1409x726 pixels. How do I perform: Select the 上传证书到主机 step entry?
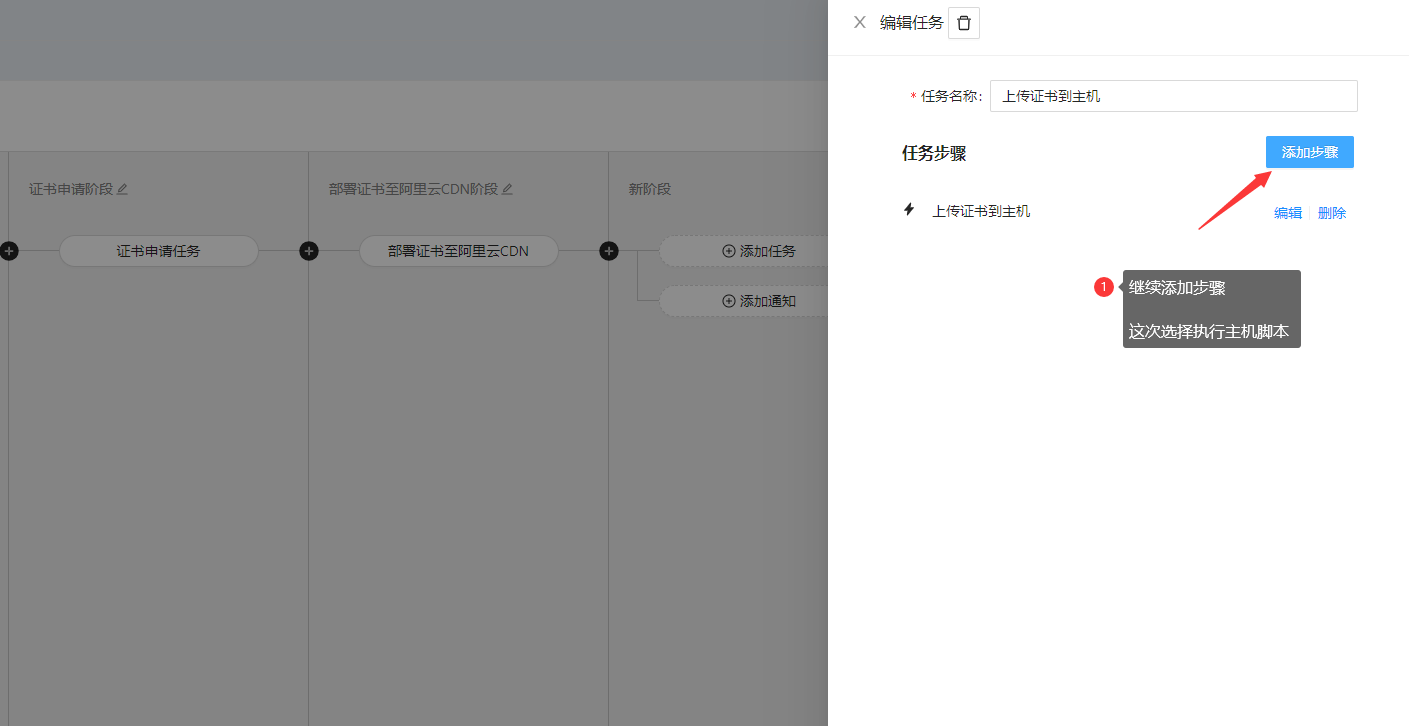click(981, 211)
